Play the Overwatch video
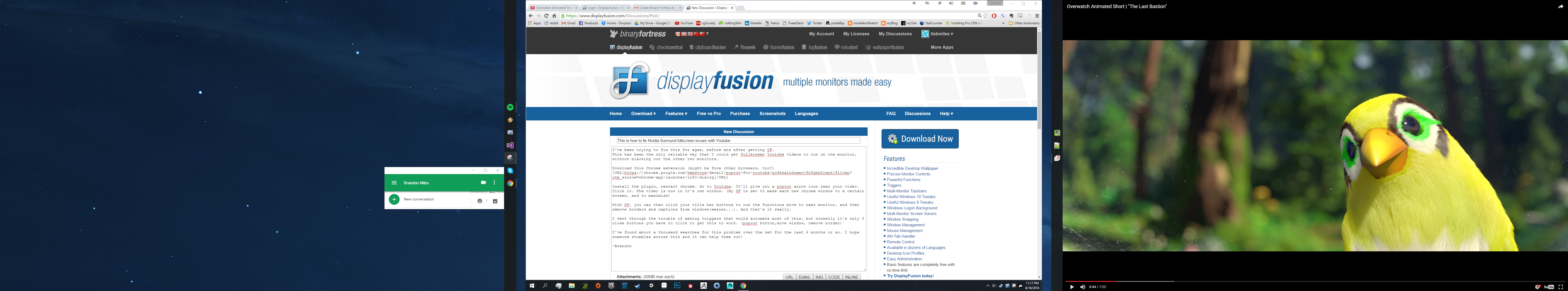 [1071, 287]
